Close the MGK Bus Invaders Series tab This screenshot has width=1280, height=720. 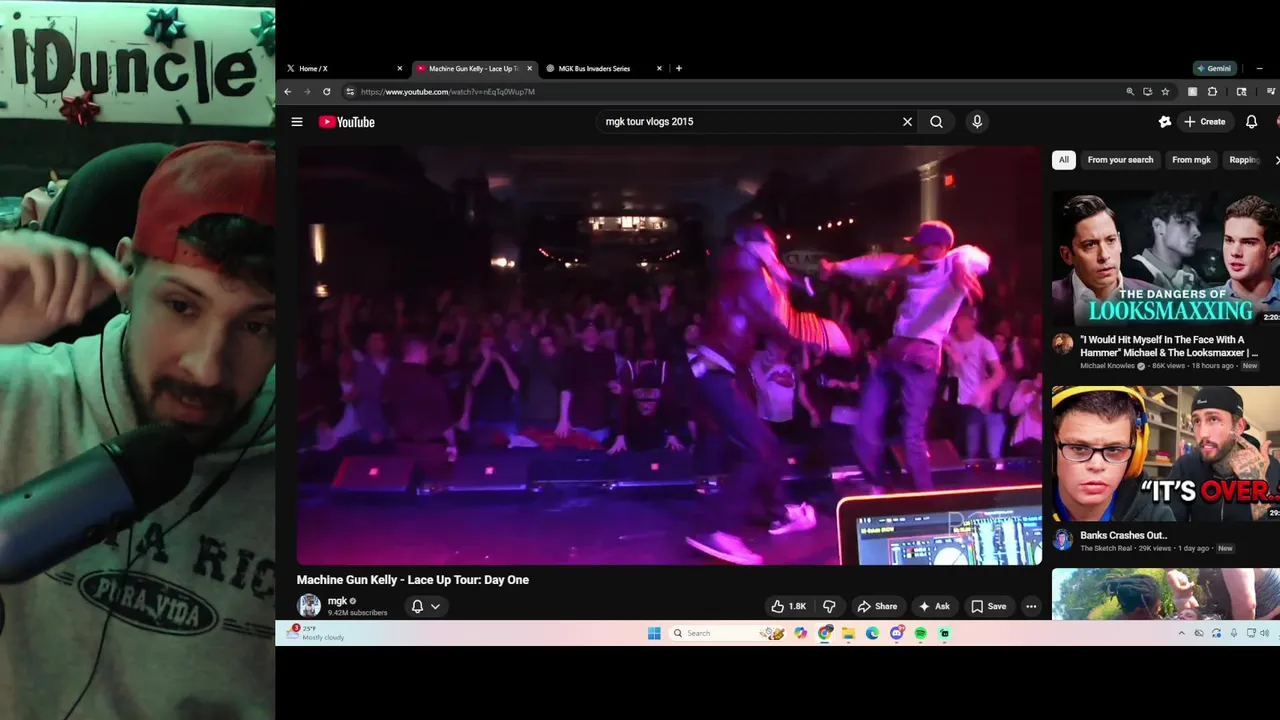click(659, 69)
